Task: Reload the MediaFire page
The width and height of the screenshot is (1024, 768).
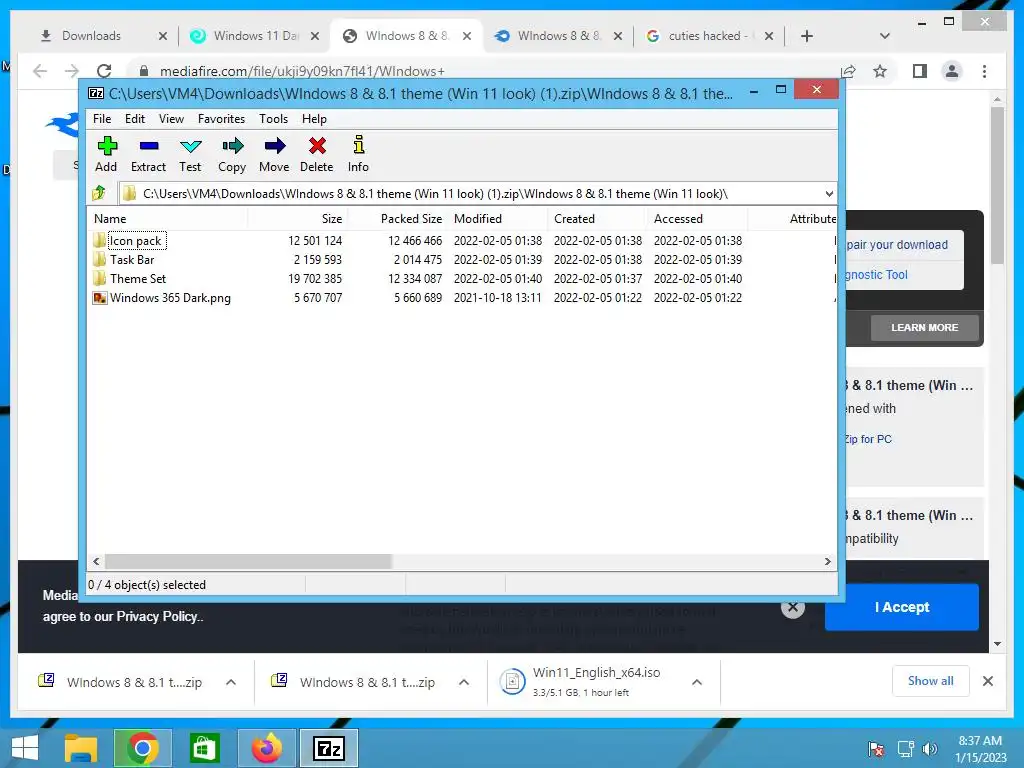Action: (x=104, y=71)
